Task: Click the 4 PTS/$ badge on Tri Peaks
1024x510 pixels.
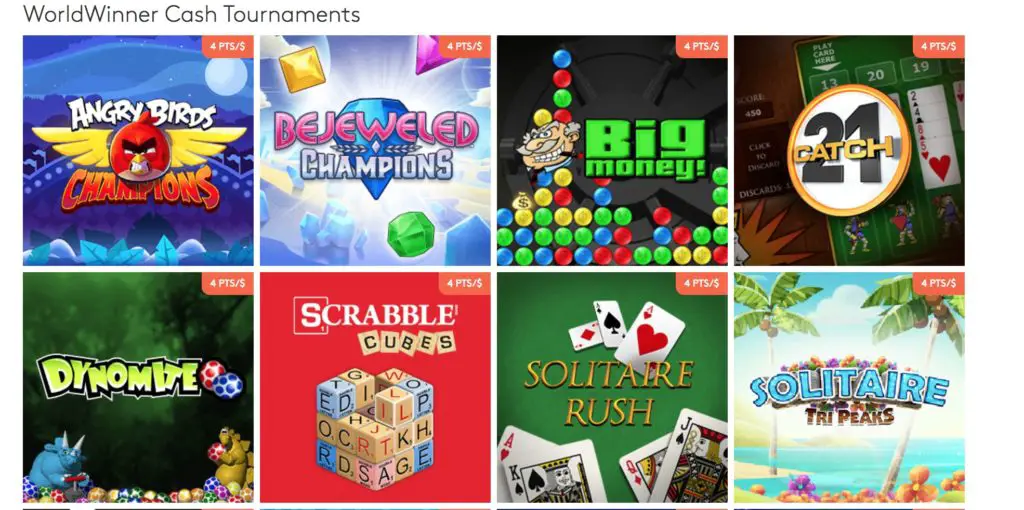Action: 938,283
